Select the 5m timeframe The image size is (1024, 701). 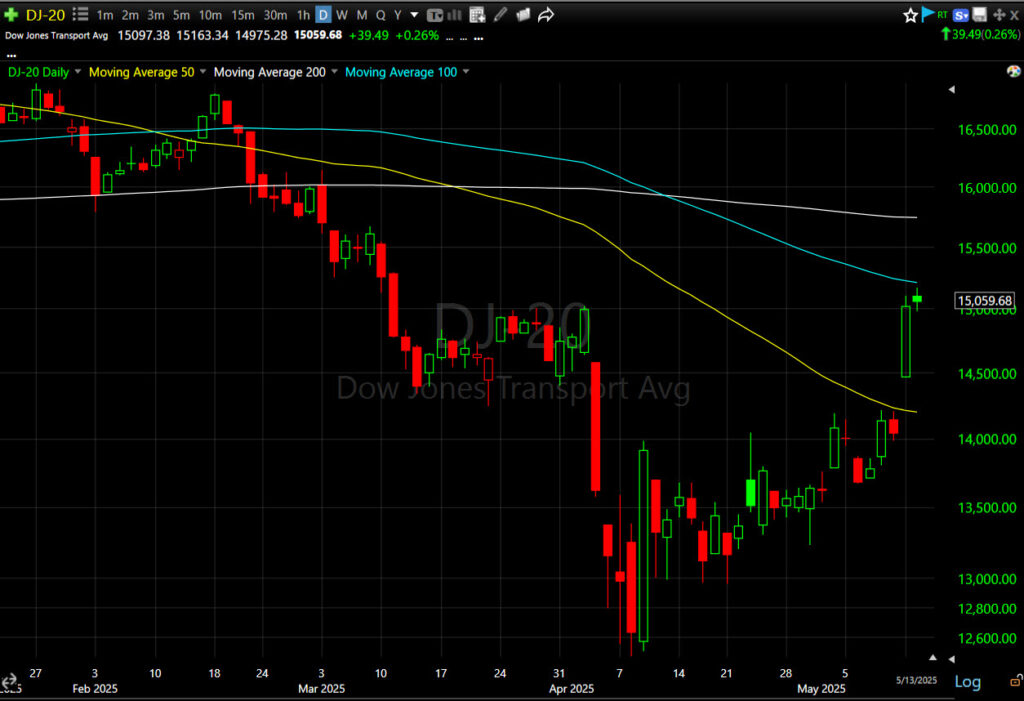coord(182,14)
